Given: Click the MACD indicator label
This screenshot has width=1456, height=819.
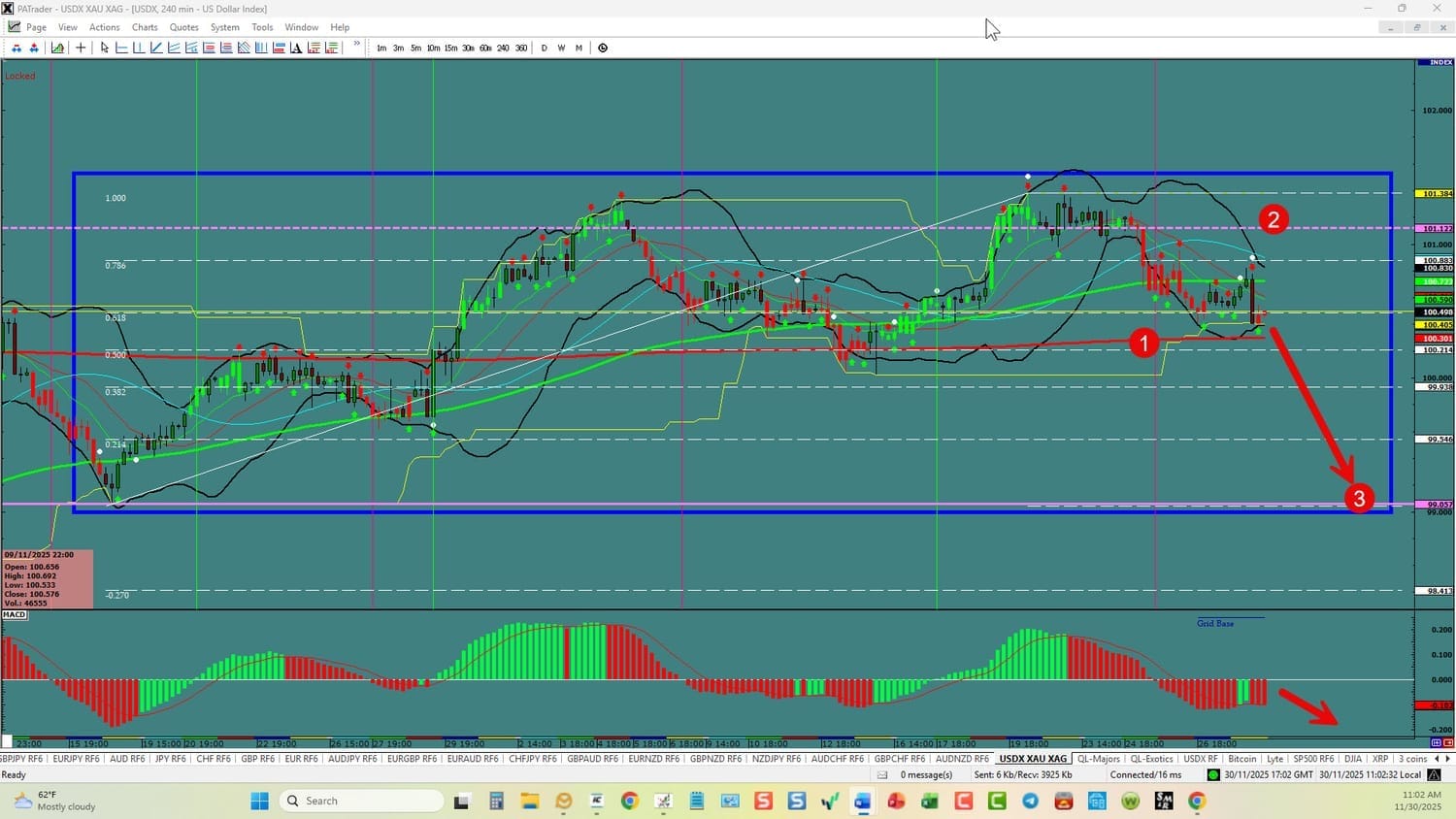Looking at the screenshot, I should point(15,615).
